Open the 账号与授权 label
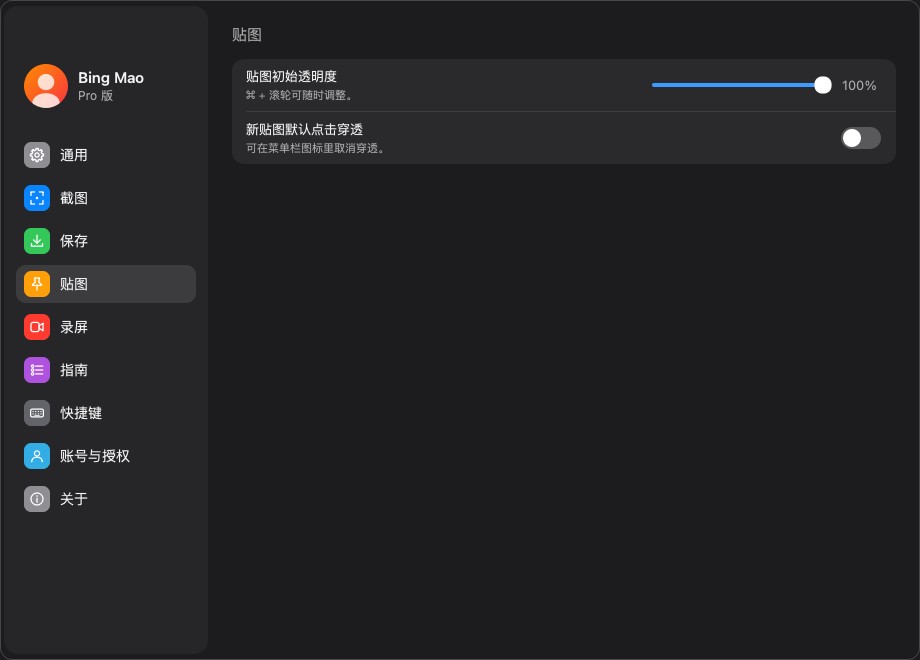The width and height of the screenshot is (920, 660). (94, 456)
